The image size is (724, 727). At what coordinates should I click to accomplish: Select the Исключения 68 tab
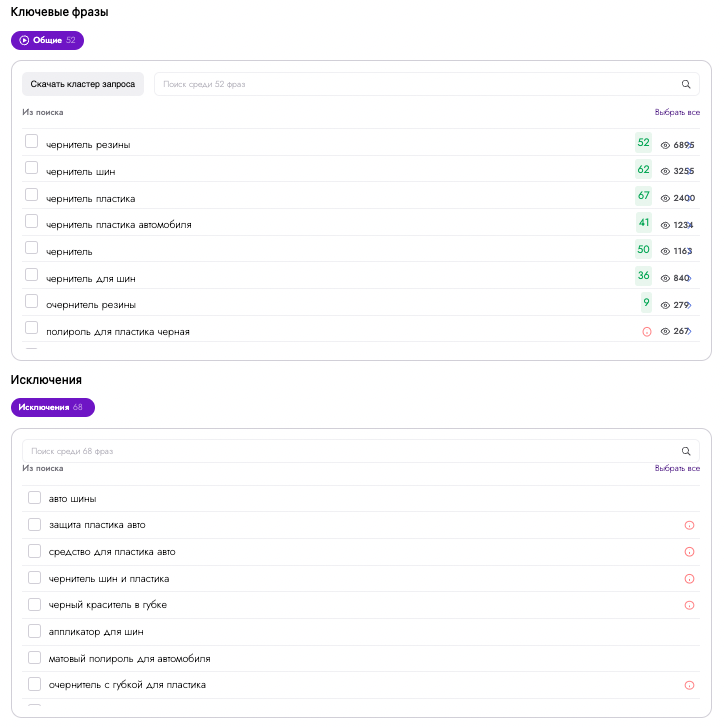(x=53, y=408)
